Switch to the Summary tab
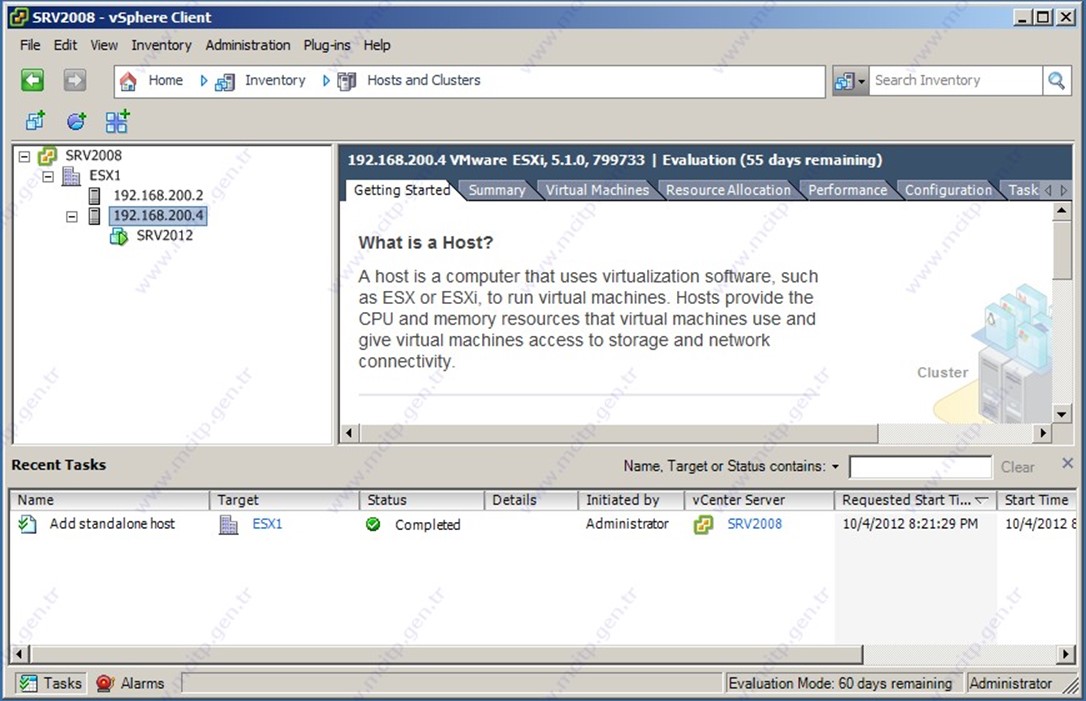The image size is (1086, 701). (497, 190)
